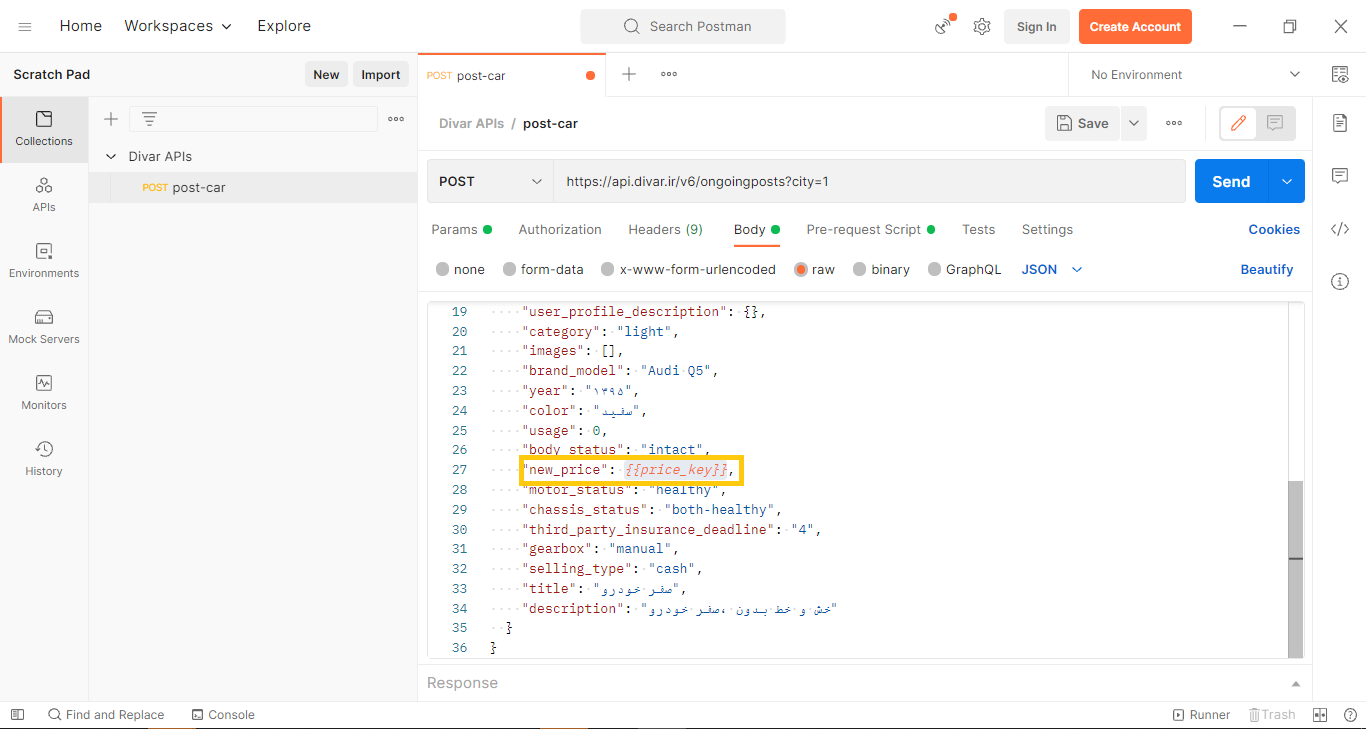Open request Info pane
The image size is (1366, 729).
(1340, 282)
